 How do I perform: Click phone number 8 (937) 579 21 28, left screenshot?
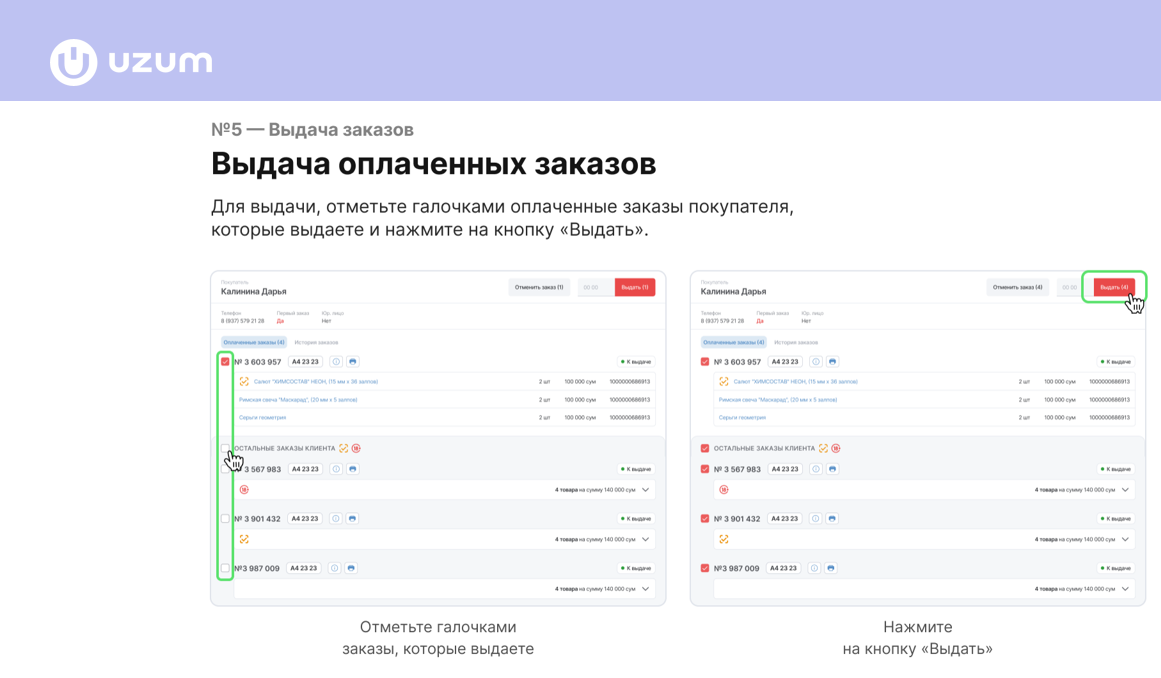[x=242, y=321]
